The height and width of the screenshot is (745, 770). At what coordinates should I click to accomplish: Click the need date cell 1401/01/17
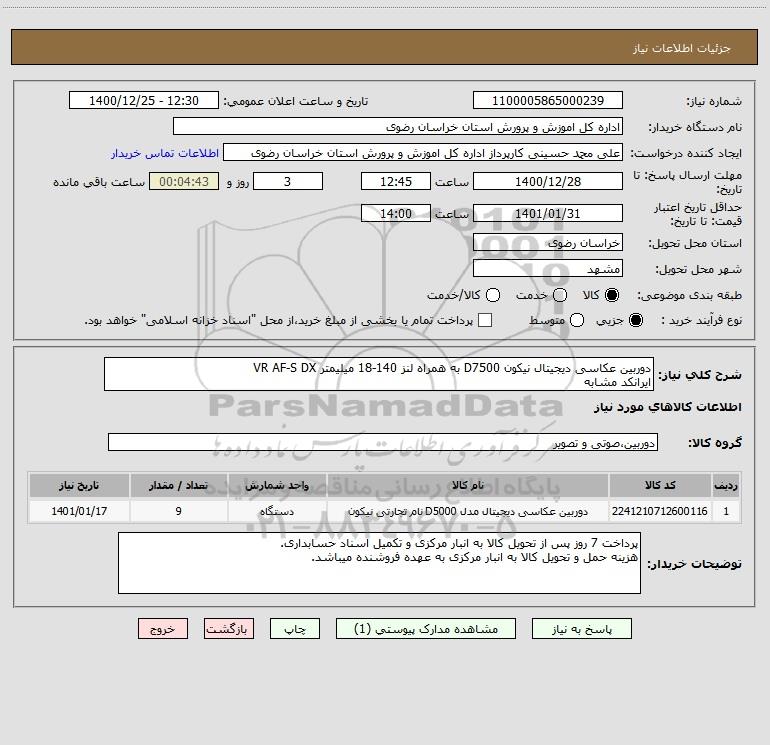coord(79,511)
